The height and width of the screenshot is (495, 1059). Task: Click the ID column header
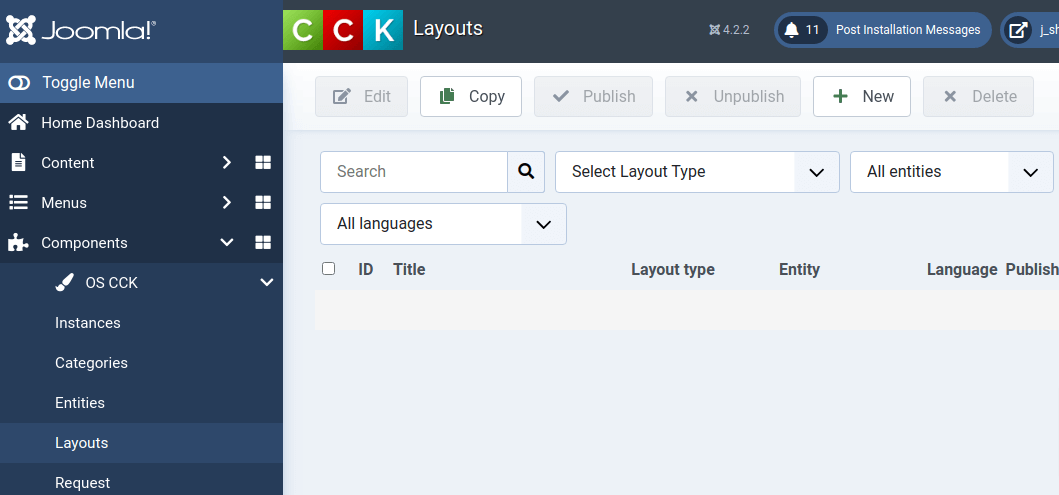[365, 269]
